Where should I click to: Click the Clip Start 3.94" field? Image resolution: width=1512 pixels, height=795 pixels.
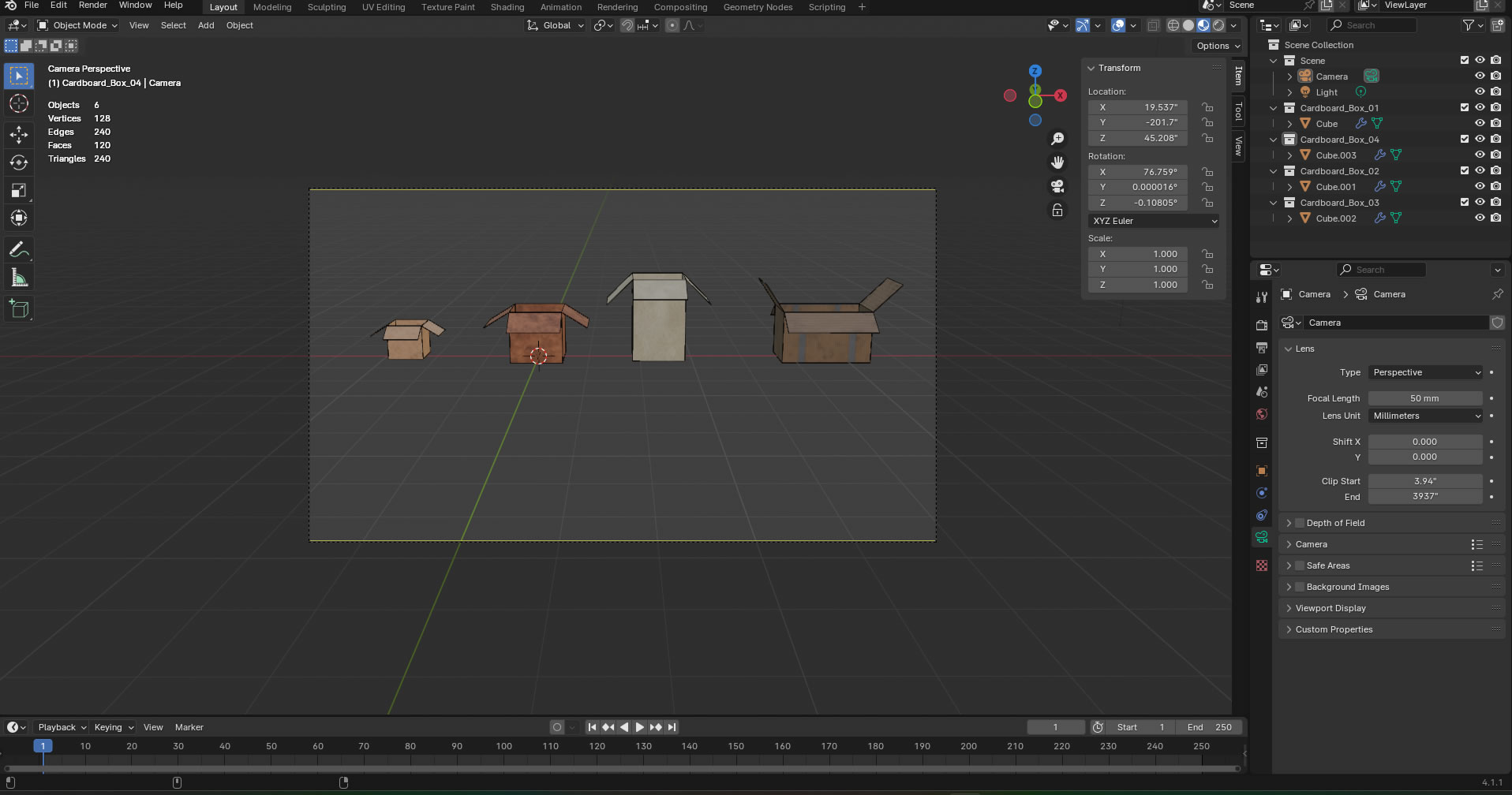click(x=1425, y=481)
